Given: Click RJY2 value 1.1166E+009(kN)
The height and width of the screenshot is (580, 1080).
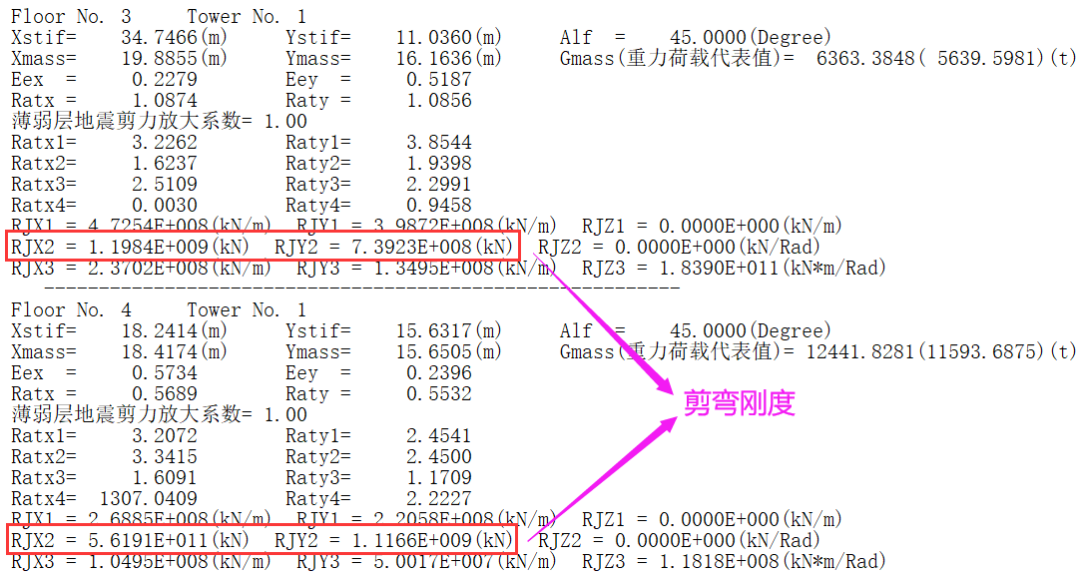Looking at the screenshot, I should [x=433, y=541].
